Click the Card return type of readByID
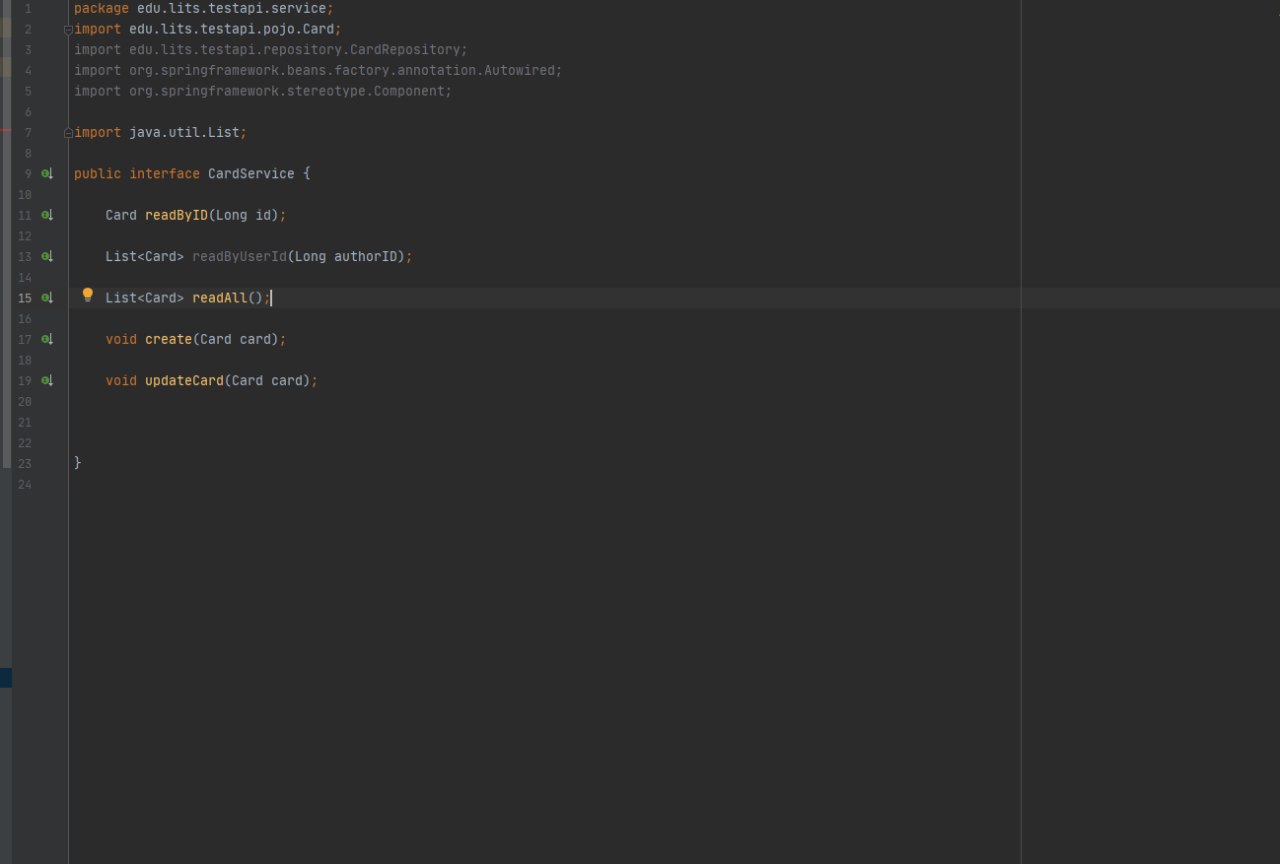 tap(121, 215)
